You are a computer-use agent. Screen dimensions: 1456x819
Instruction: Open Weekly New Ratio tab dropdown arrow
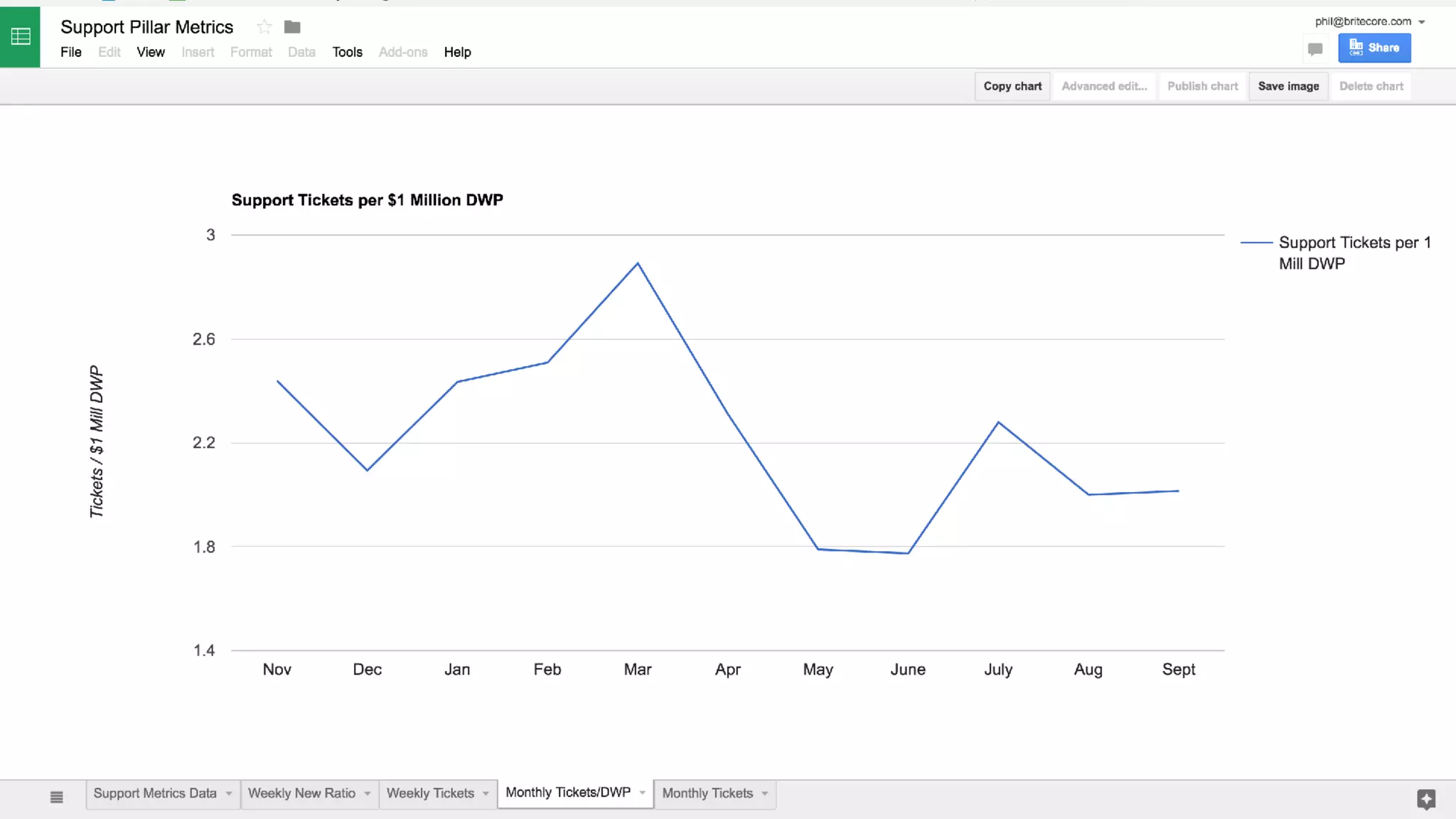[368, 793]
